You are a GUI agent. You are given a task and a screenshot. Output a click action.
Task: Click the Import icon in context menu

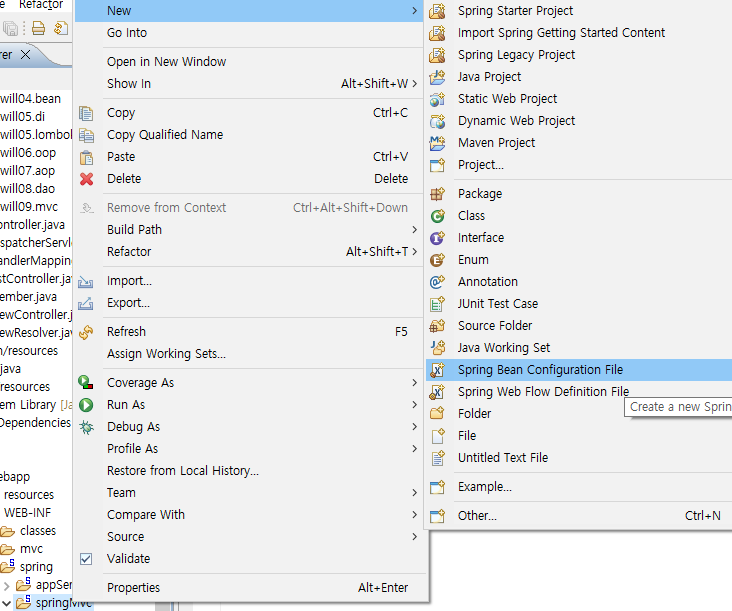(x=85, y=281)
